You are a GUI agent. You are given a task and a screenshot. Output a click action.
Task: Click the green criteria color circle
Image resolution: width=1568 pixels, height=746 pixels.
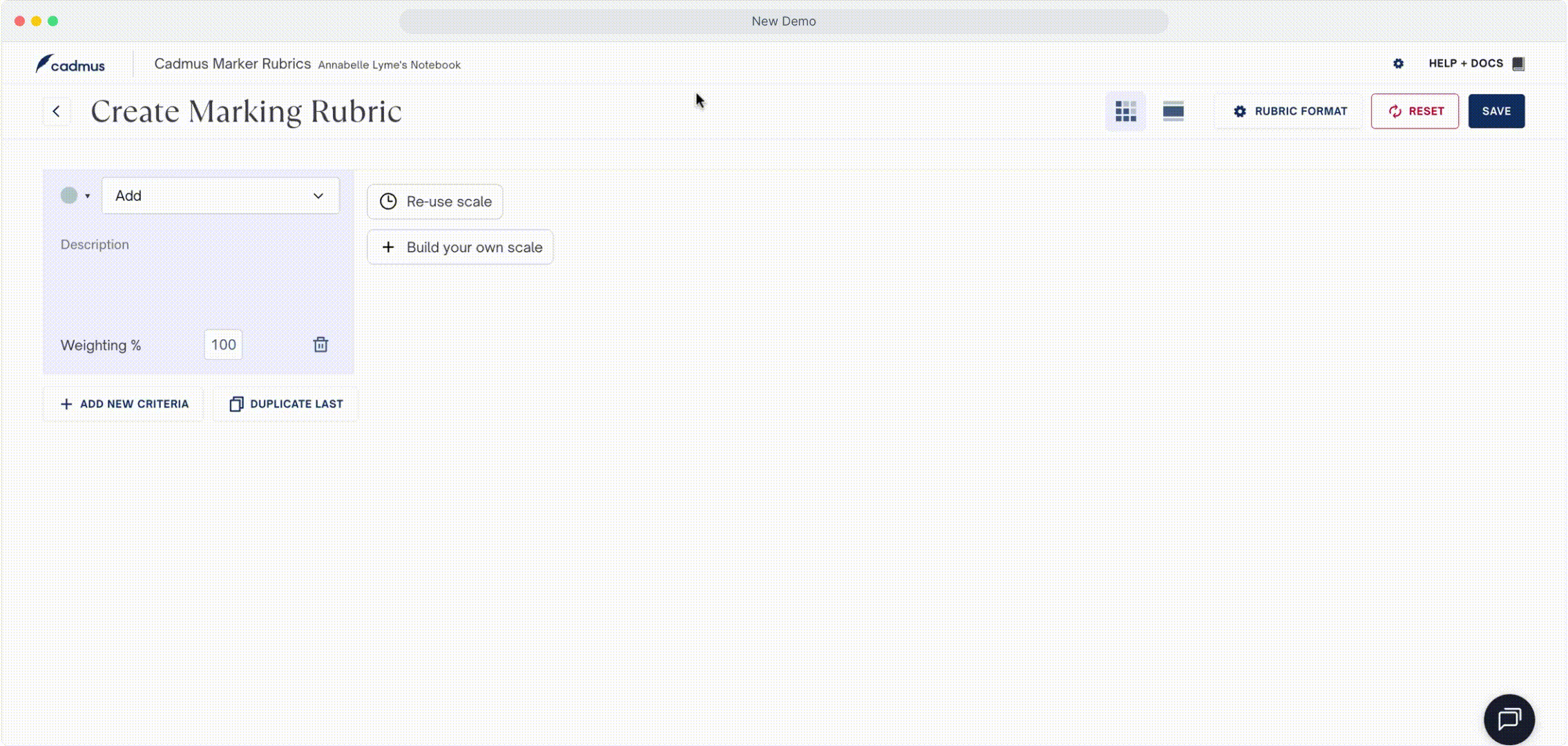point(69,195)
